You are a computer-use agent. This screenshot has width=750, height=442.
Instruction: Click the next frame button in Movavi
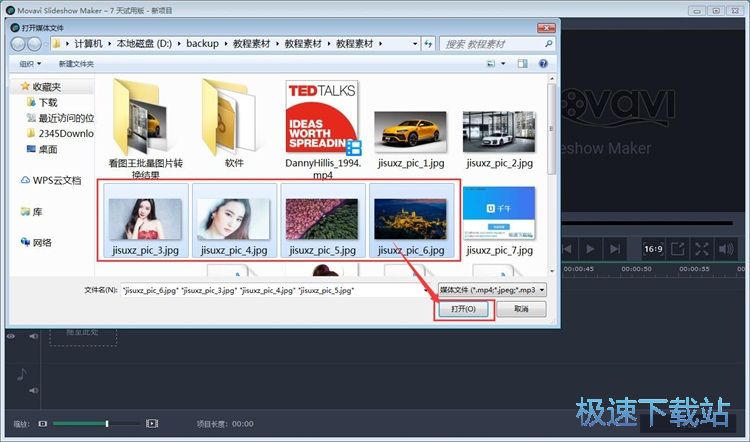tap(615, 249)
